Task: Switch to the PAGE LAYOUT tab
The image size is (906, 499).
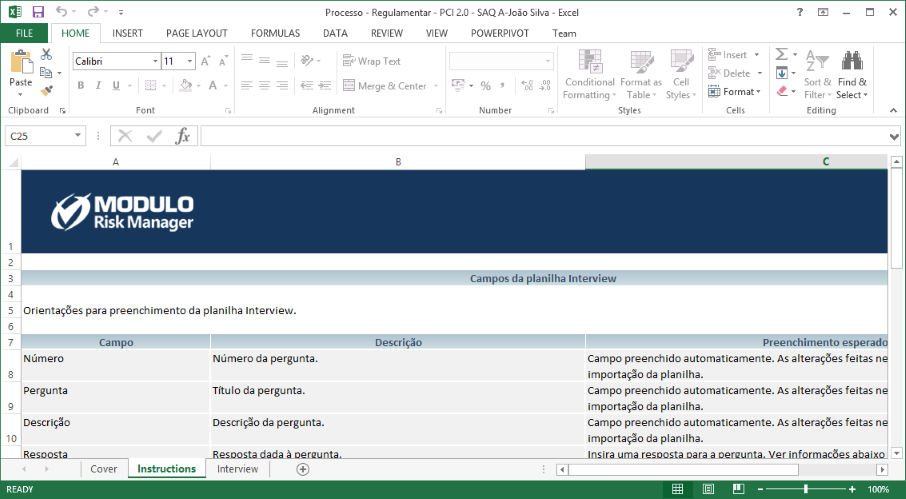Action: point(196,33)
